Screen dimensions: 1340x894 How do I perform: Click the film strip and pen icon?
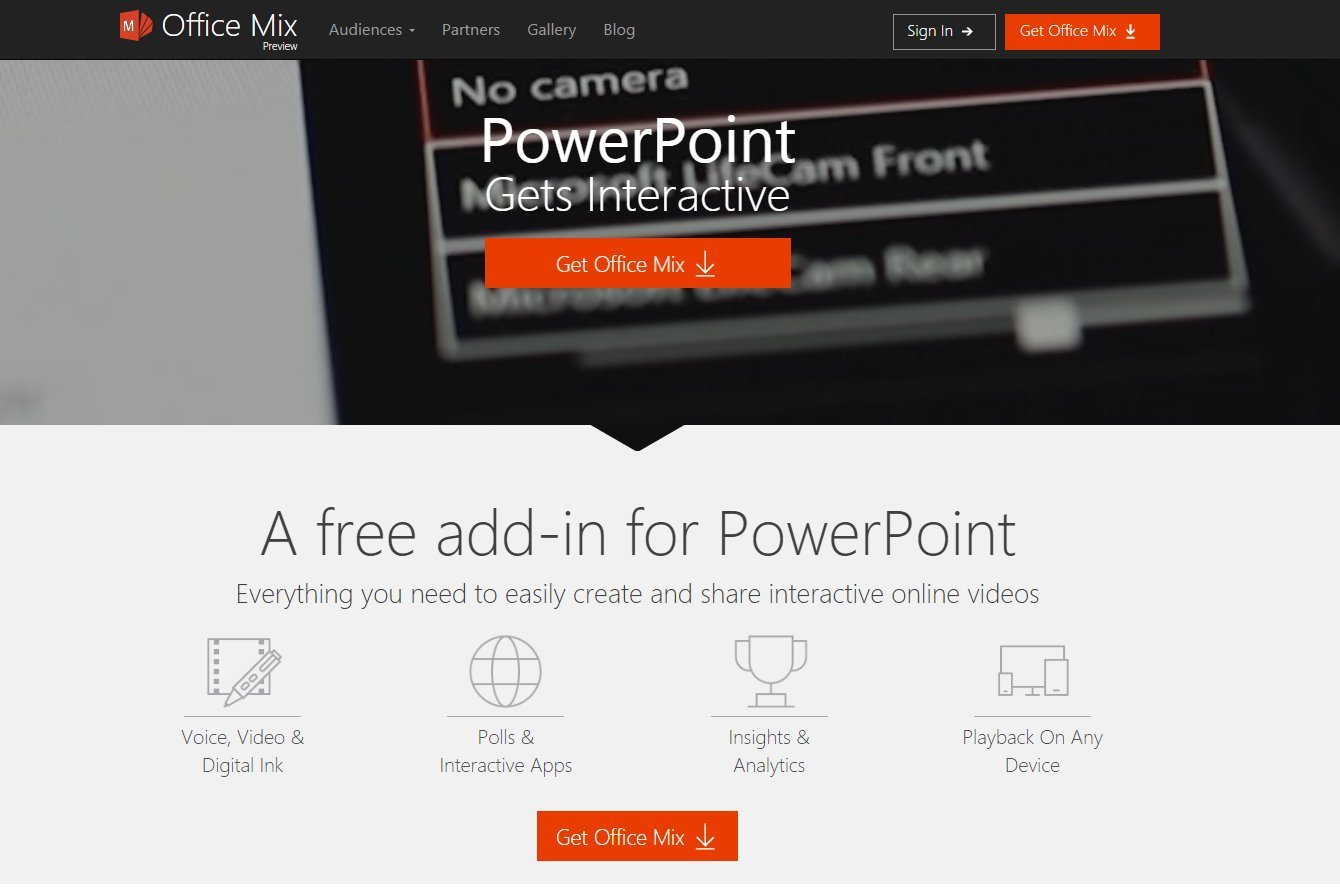[x=243, y=669]
